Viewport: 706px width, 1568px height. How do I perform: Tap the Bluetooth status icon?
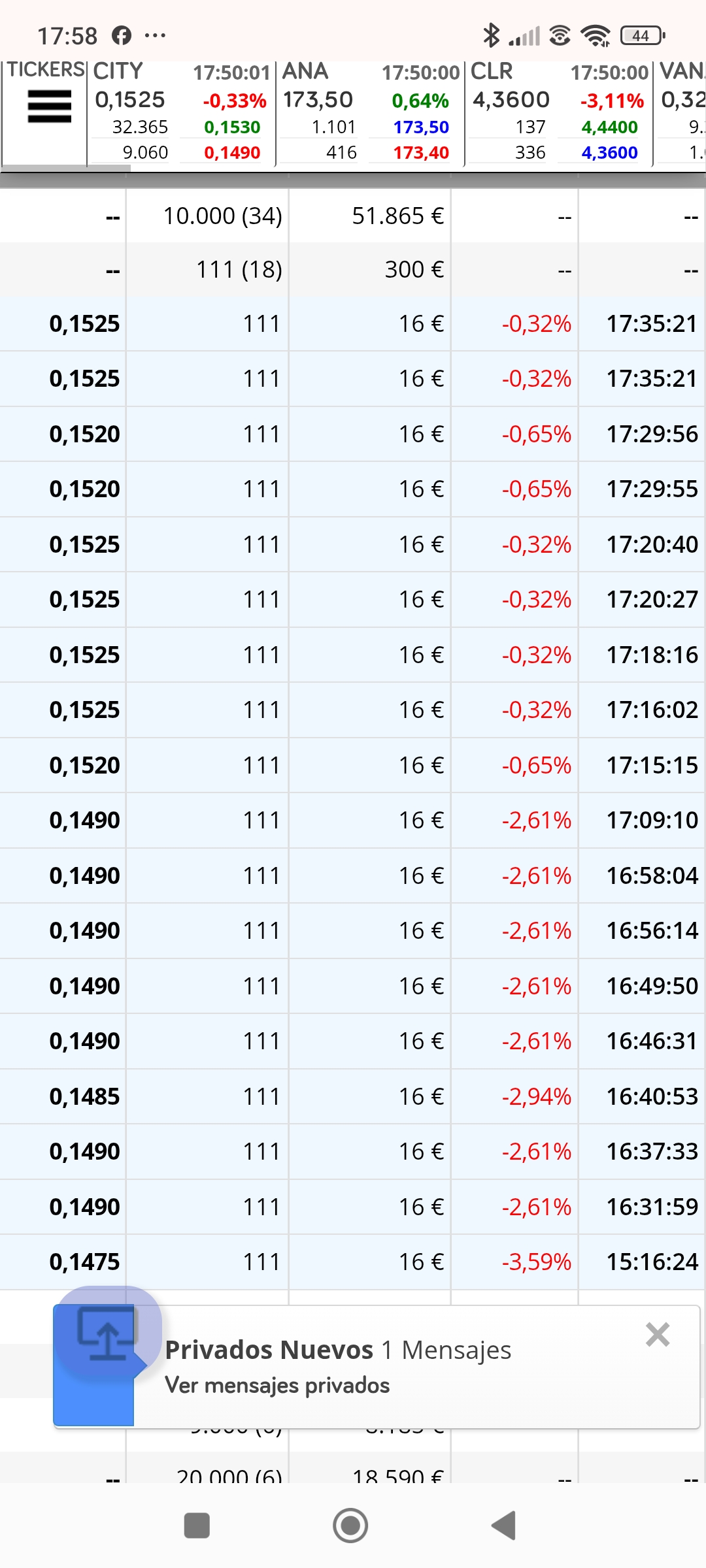[491, 35]
